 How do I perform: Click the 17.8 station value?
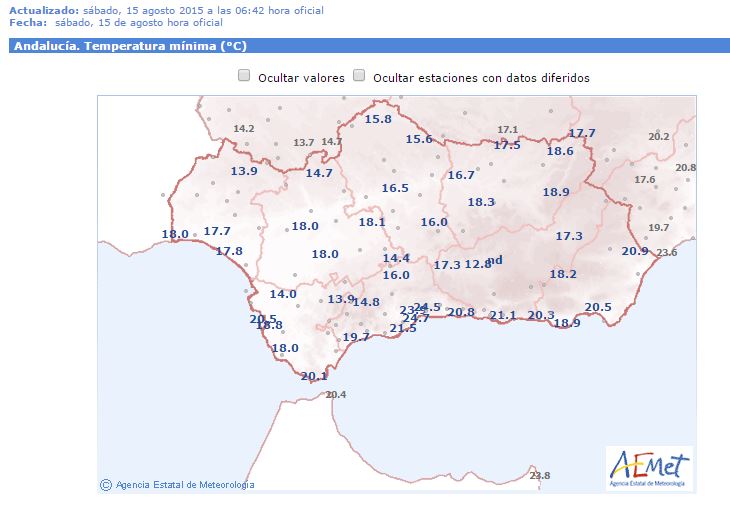pos(229,251)
